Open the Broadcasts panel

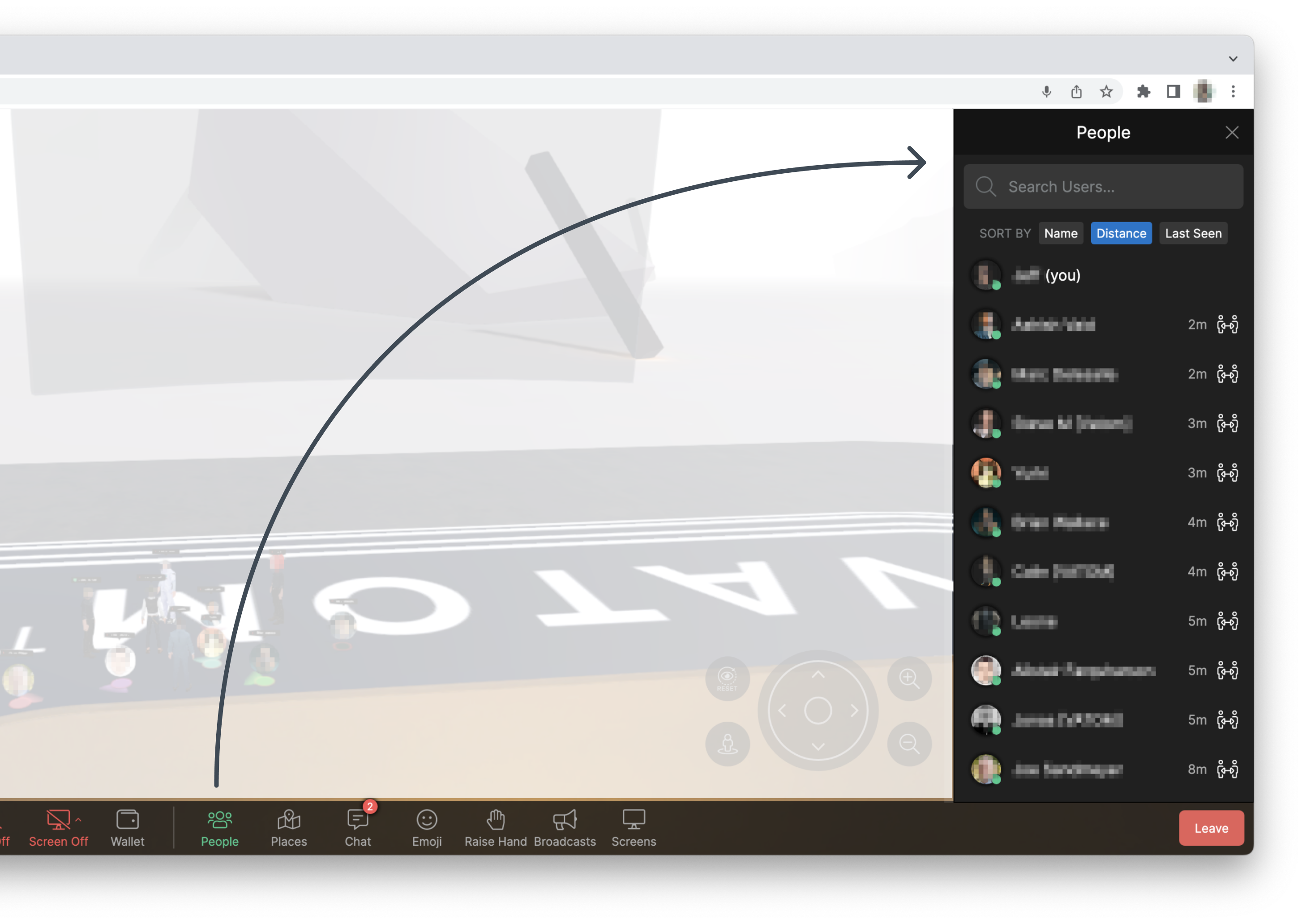pyautogui.click(x=565, y=828)
